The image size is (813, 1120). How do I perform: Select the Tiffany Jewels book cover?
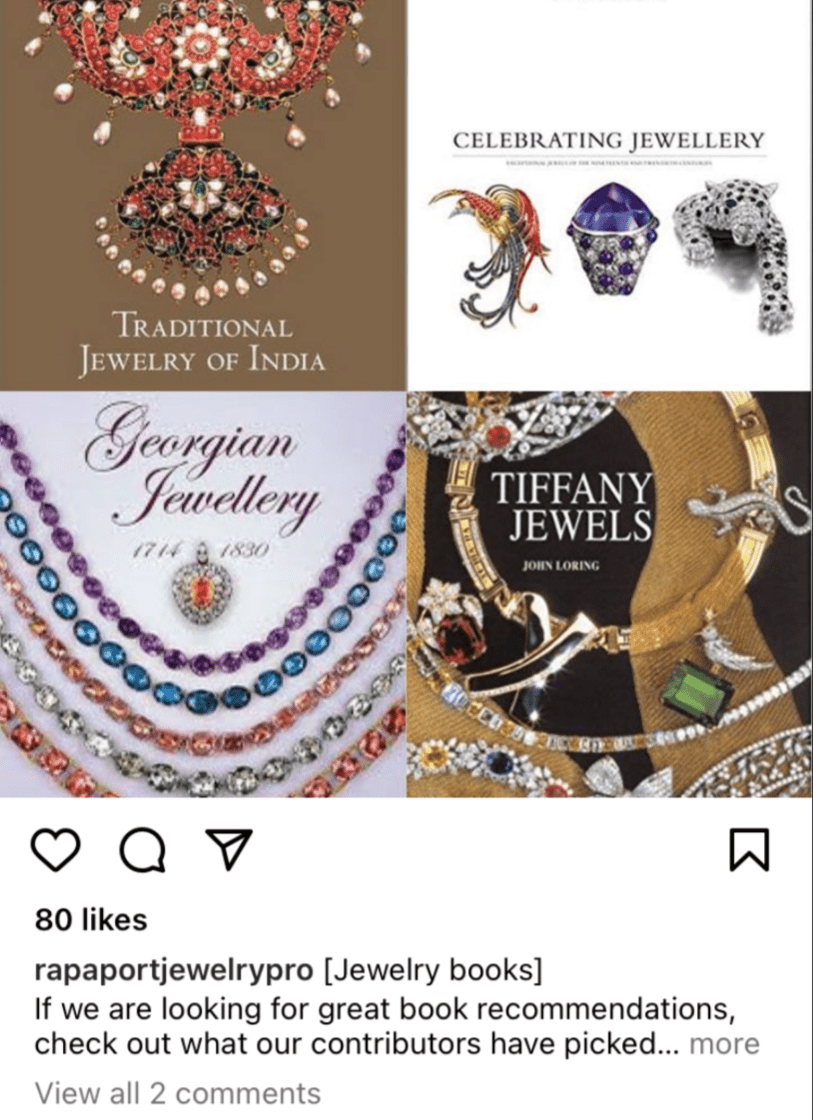[x=610, y=594]
